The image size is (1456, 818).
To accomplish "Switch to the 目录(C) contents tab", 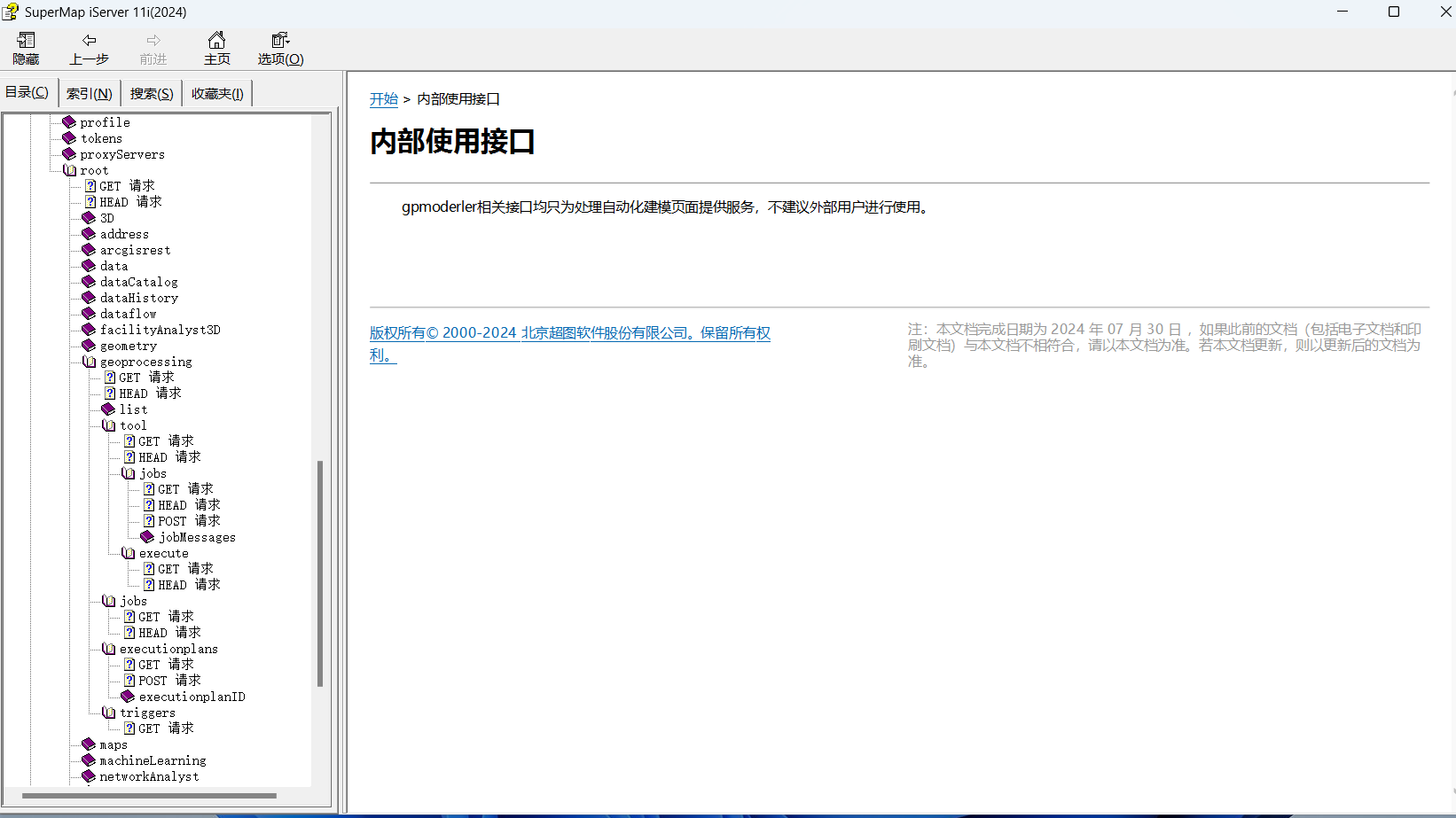I will tap(27, 92).
